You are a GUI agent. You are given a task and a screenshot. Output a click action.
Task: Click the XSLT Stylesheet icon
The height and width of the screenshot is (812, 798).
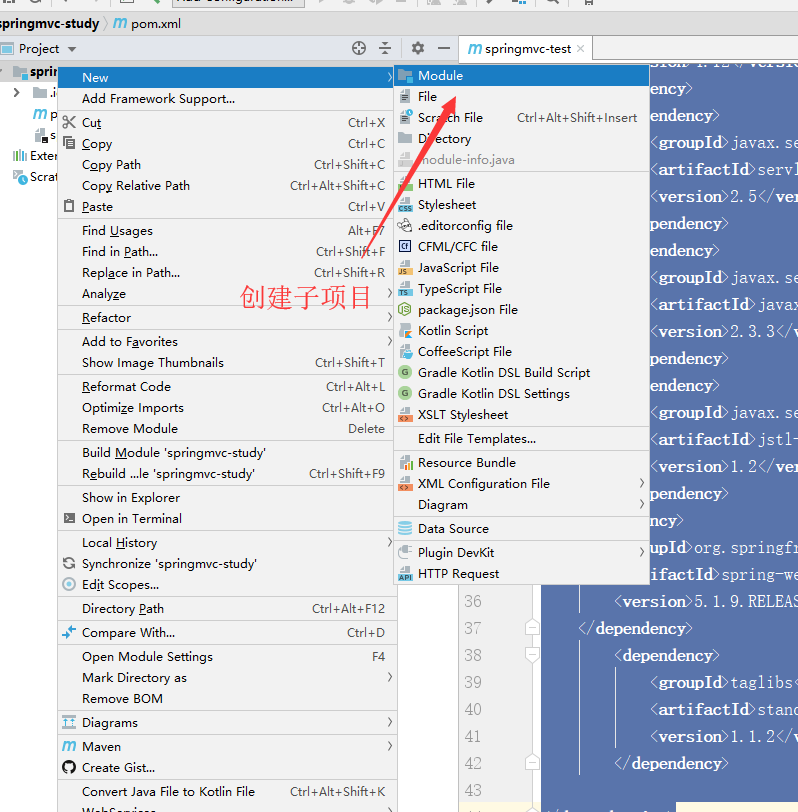click(405, 415)
